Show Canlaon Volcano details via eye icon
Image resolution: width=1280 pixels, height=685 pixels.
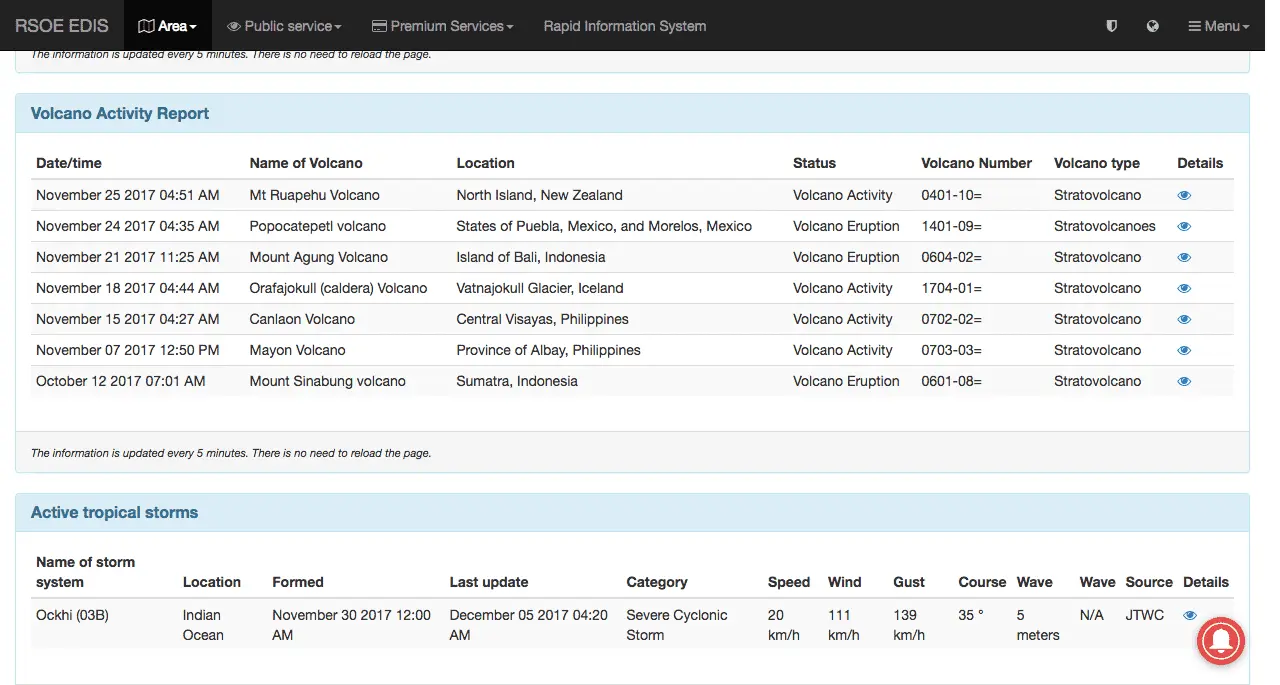1184,319
